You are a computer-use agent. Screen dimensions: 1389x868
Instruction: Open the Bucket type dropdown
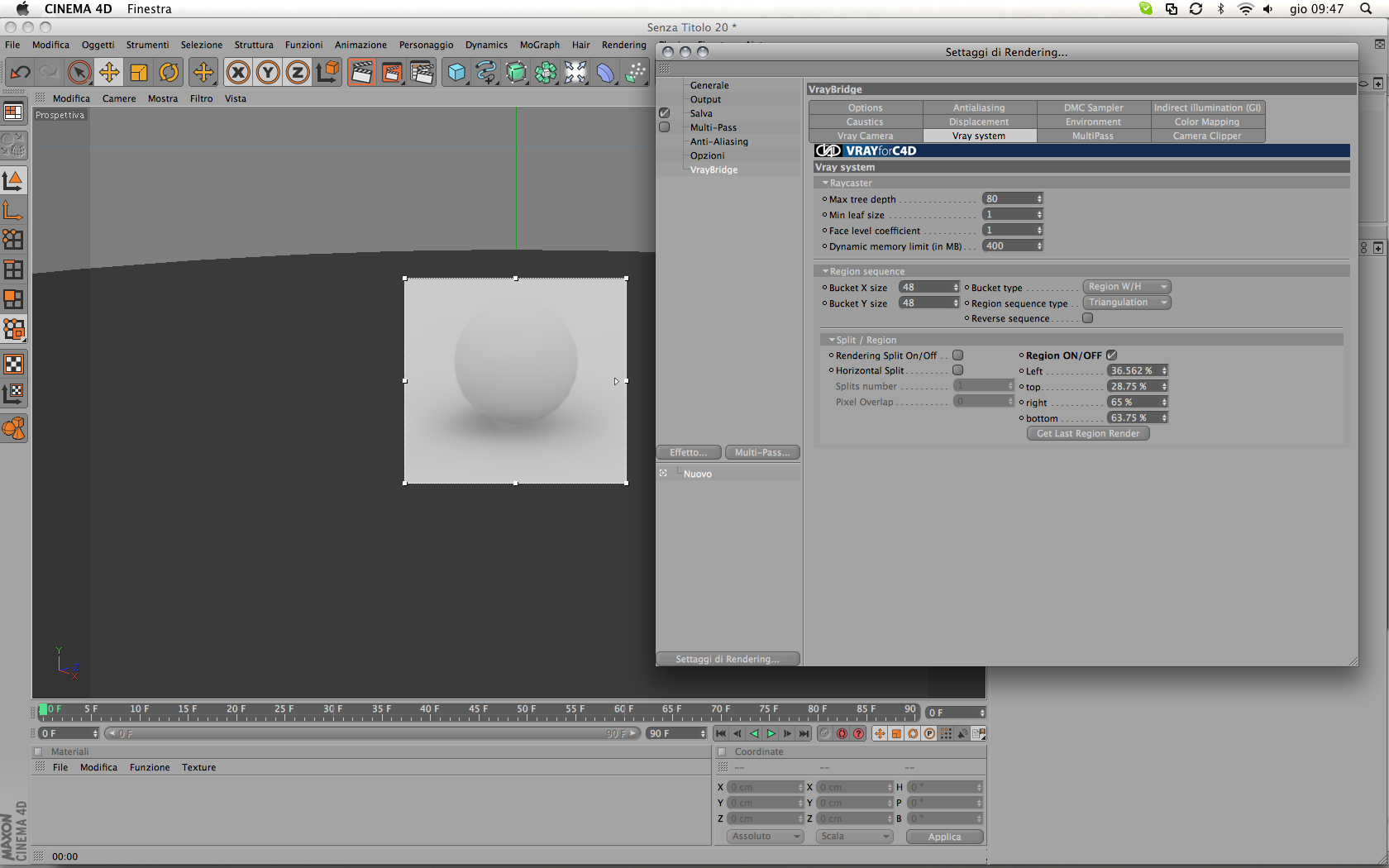(x=1127, y=287)
